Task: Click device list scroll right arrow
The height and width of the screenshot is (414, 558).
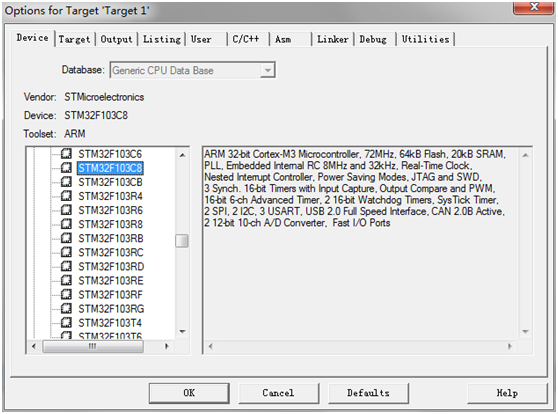Action: pyautogui.click(x=166, y=346)
